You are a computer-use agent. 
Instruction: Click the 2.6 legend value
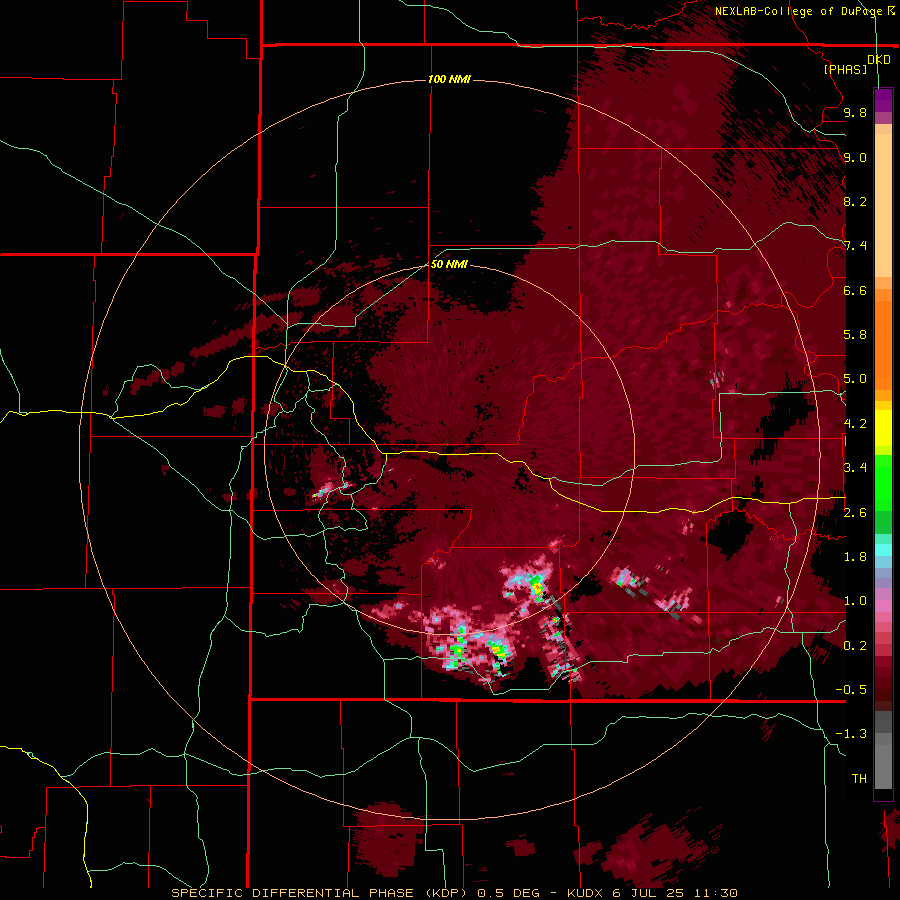pos(855,513)
